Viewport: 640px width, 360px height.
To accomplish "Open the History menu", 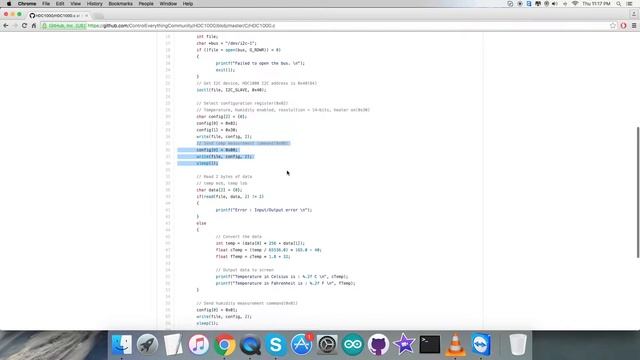I will 95,4.
